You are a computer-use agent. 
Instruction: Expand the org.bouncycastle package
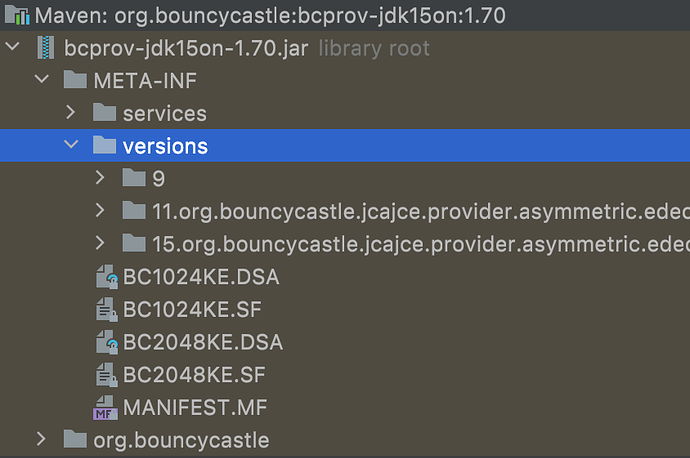(x=41, y=439)
